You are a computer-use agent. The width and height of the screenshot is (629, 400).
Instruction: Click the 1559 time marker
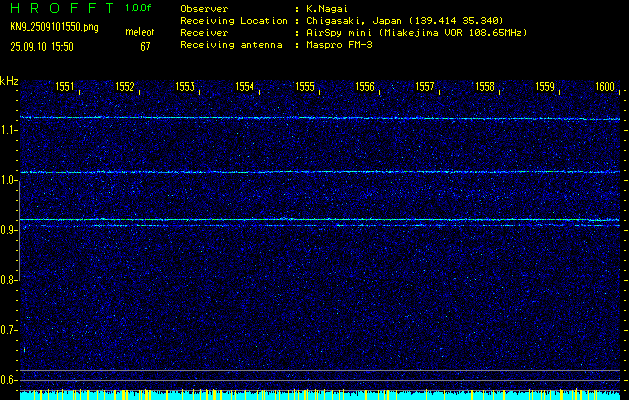pos(545,87)
